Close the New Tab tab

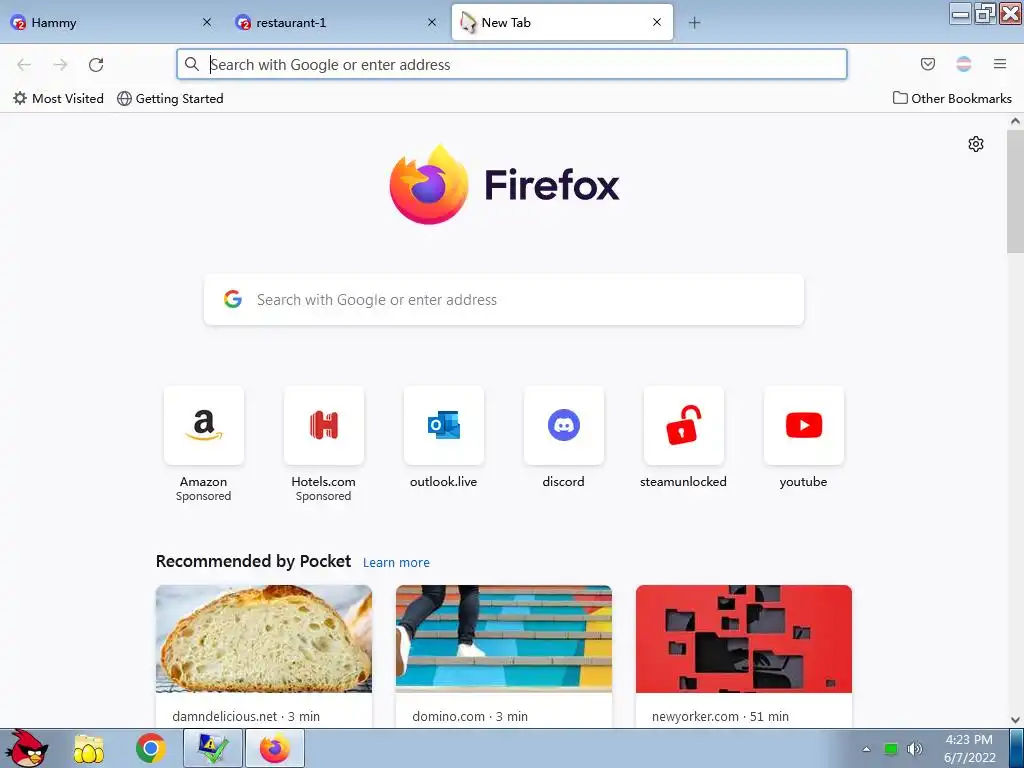click(x=657, y=22)
